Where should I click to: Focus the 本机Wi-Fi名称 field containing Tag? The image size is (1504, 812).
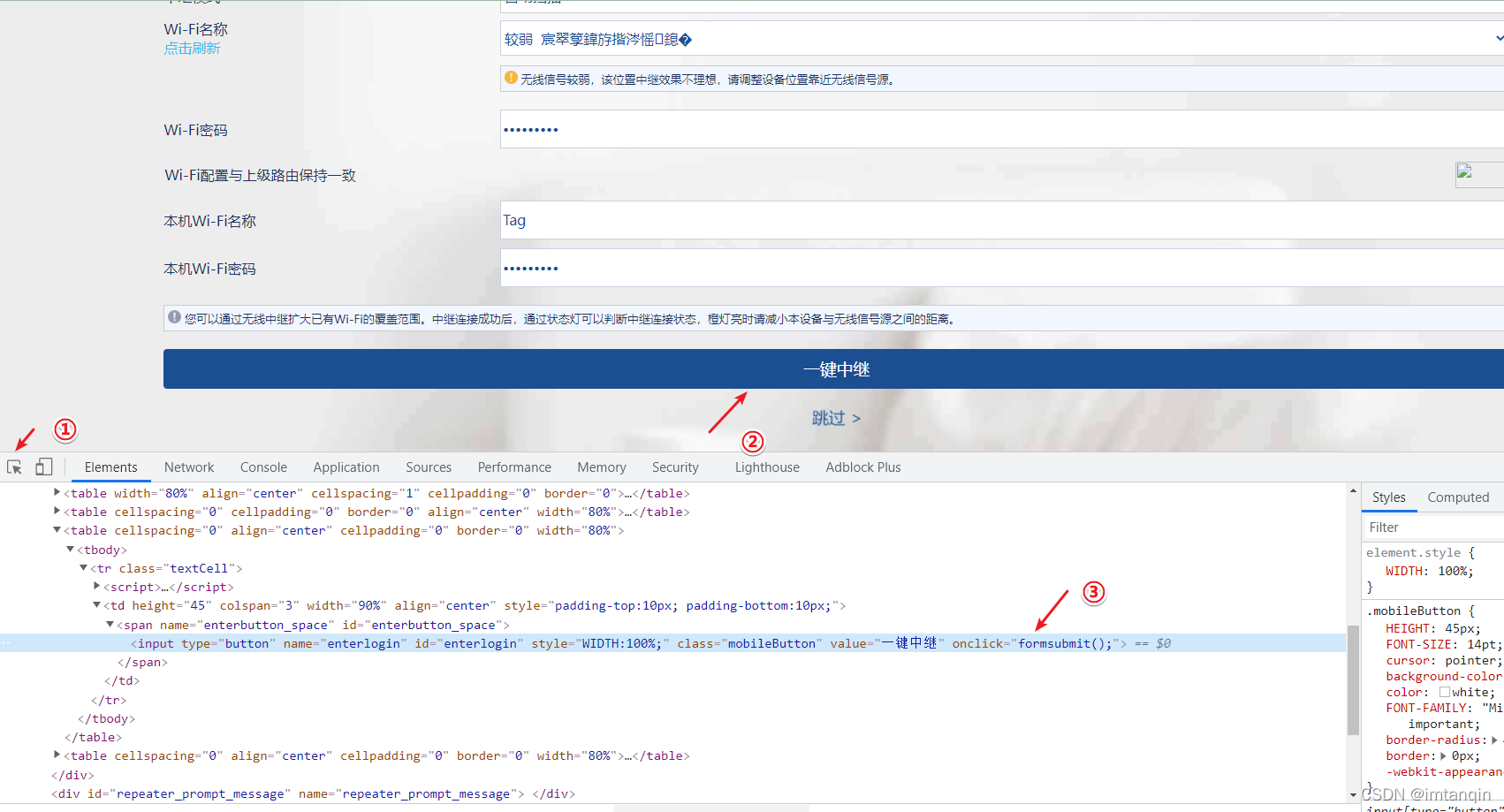pos(1002,220)
